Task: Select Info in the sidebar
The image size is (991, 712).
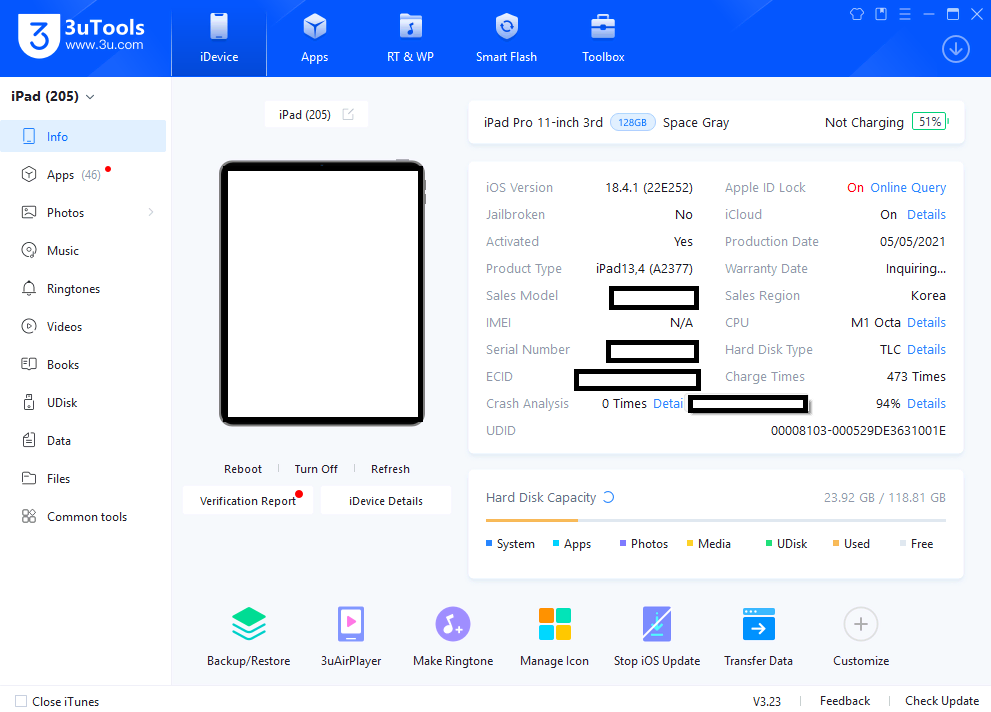Action: coord(83,136)
